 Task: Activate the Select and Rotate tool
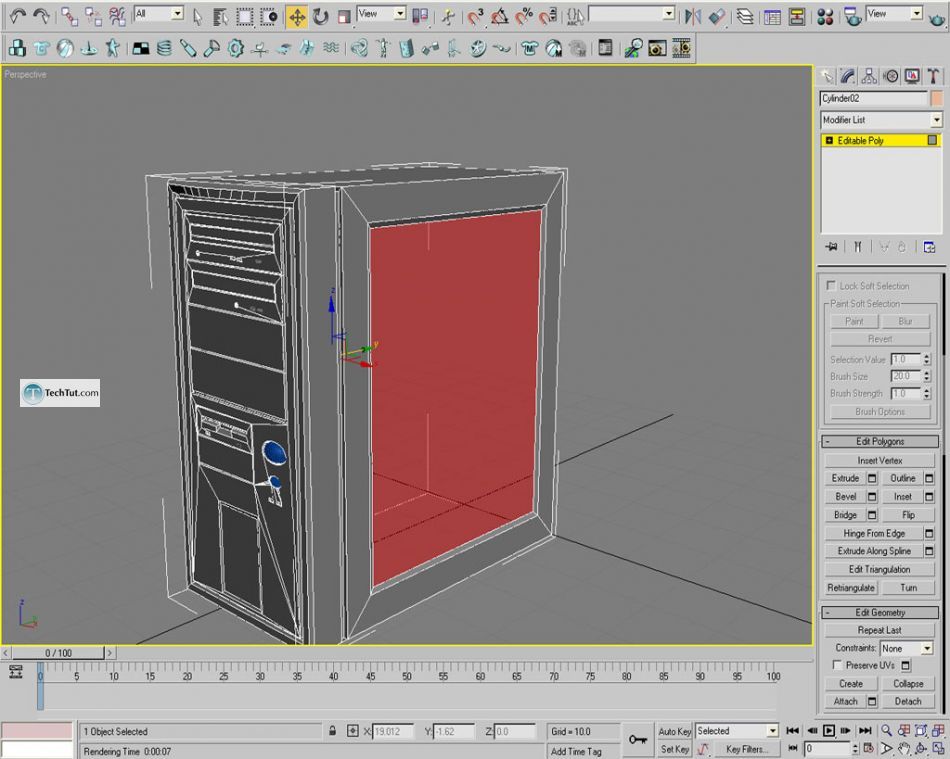[x=320, y=16]
